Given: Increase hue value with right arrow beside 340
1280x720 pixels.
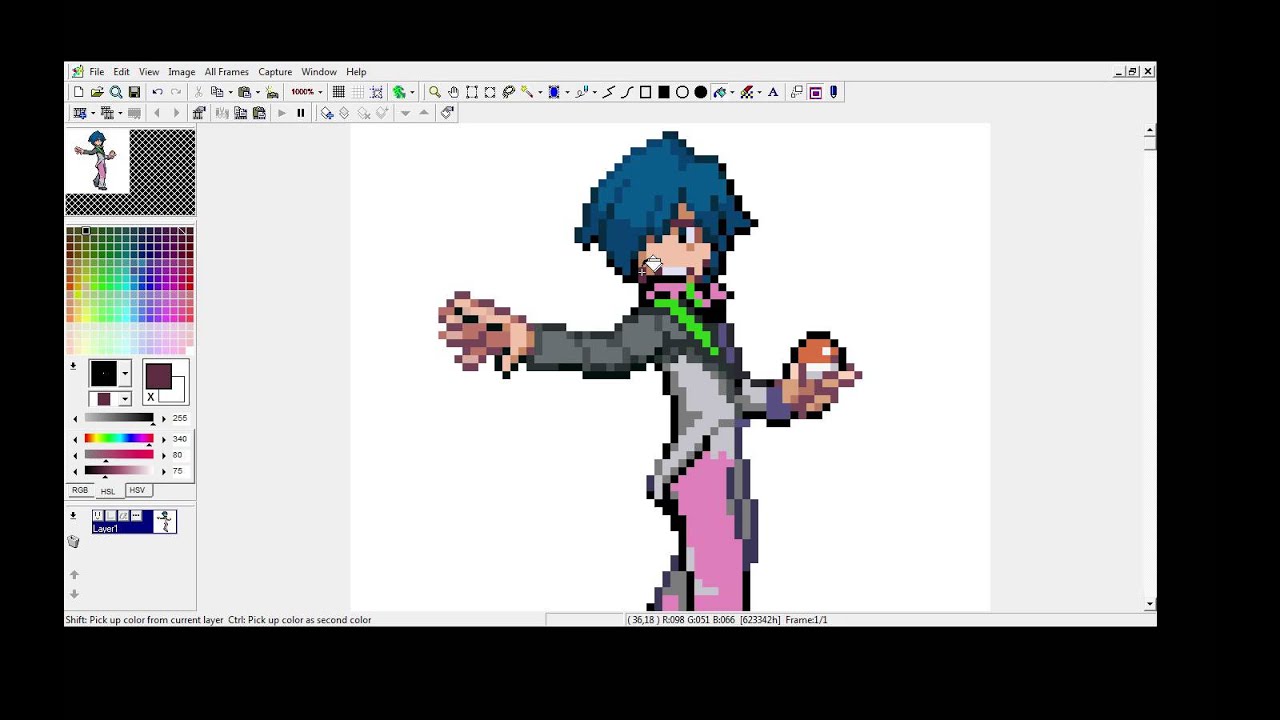Looking at the screenshot, I should [x=164, y=439].
